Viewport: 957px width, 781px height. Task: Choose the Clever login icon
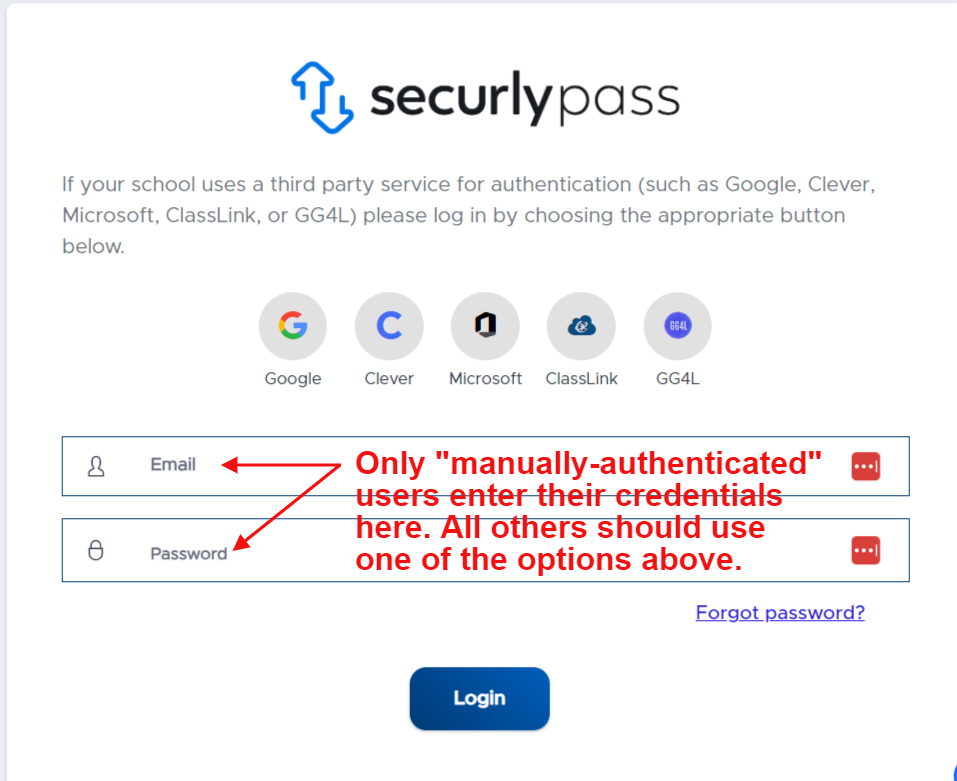tap(389, 326)
